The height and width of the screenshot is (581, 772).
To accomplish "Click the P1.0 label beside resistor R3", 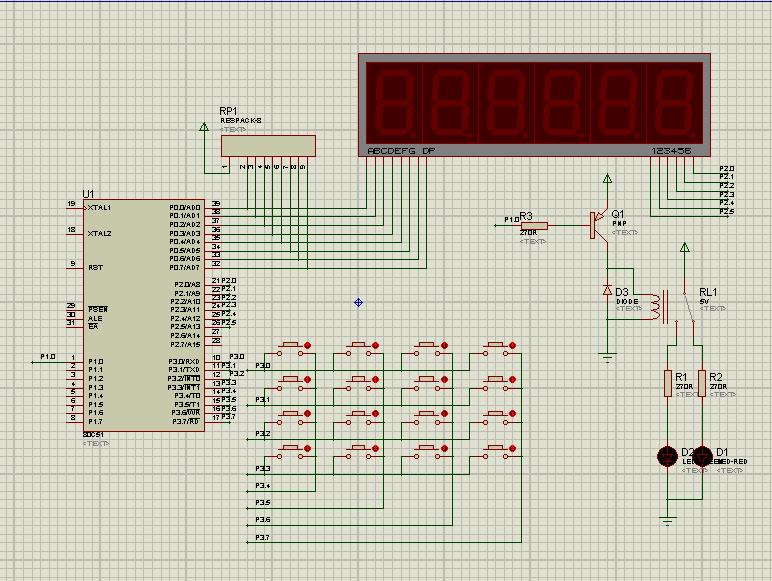I will point(512,220).
